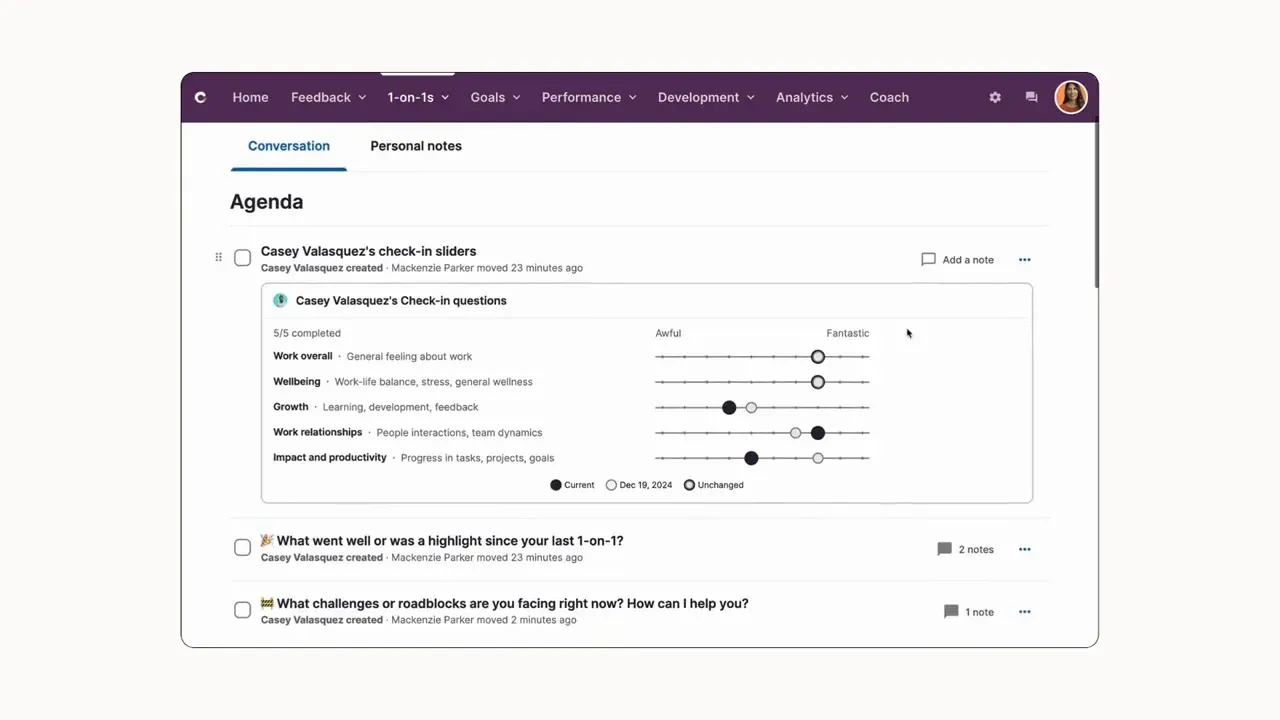Image resolution: width=1280 pixels, height=720 pixels.
Task: Click Add a note speech bubble icon
Action: (x=928, y=259)
